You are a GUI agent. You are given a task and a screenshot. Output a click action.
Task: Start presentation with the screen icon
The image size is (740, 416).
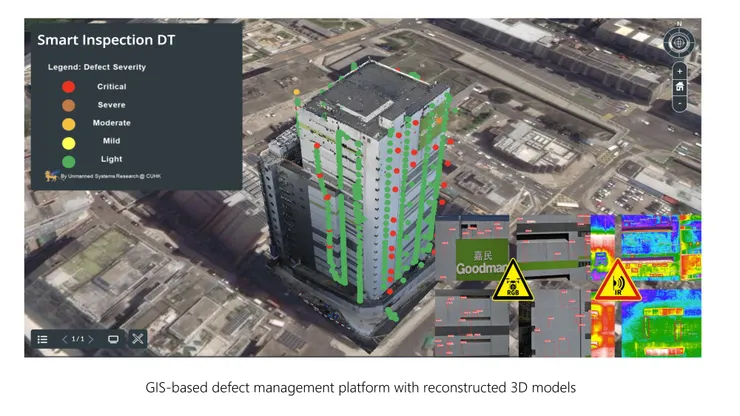113,340
